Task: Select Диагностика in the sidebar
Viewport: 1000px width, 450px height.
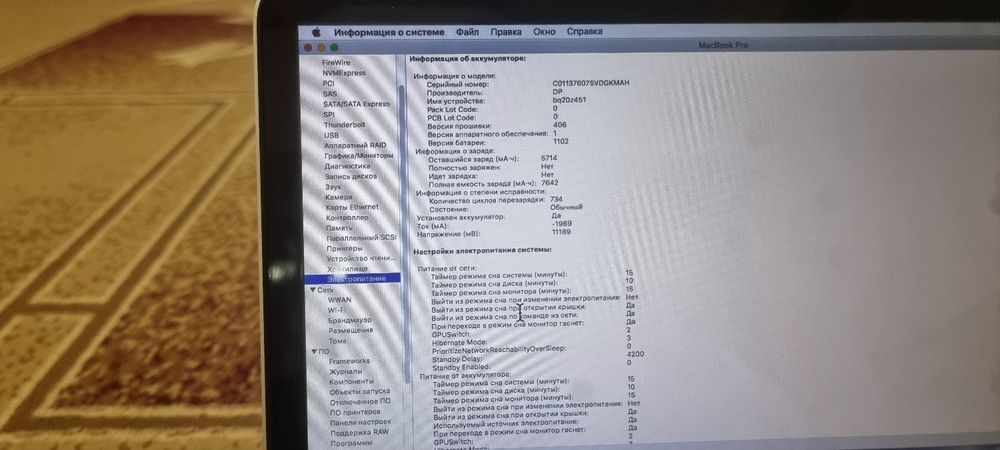Action: 348,166
